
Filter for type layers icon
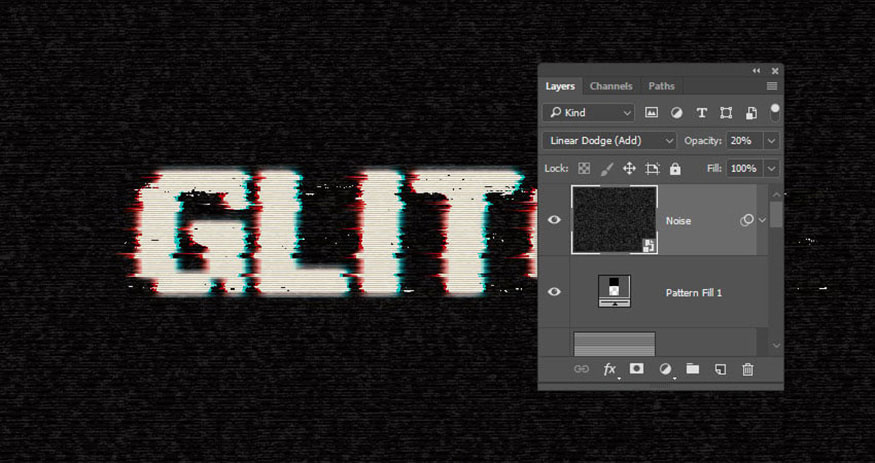click(701, 113)
